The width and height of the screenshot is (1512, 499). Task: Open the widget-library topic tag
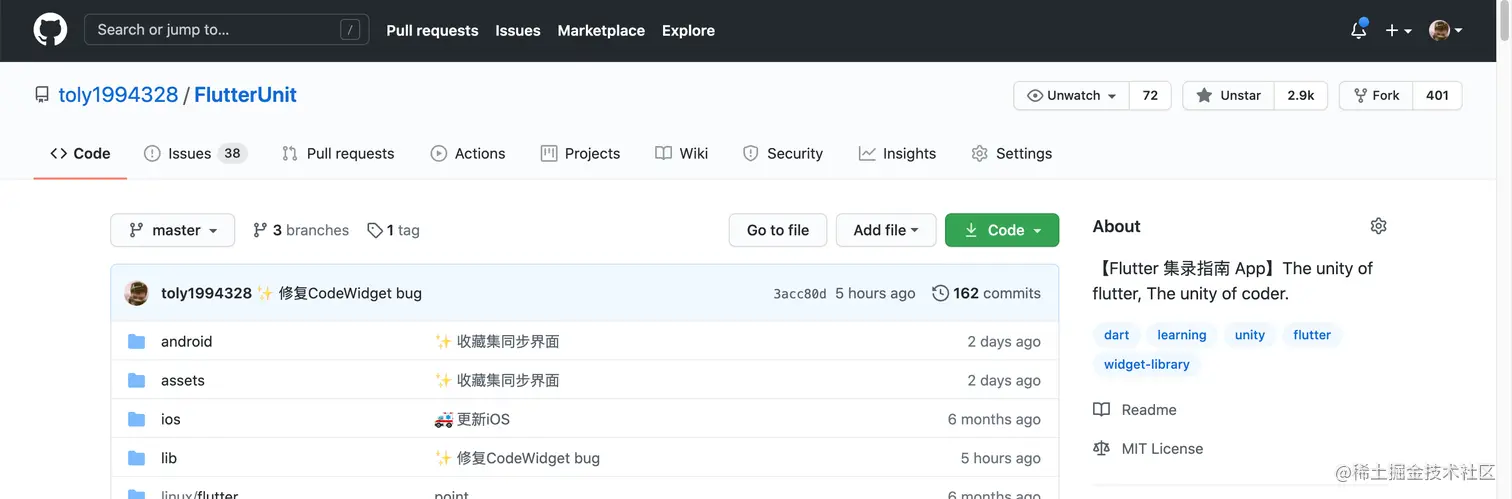pyautogui.click(x=1147, y=364)
